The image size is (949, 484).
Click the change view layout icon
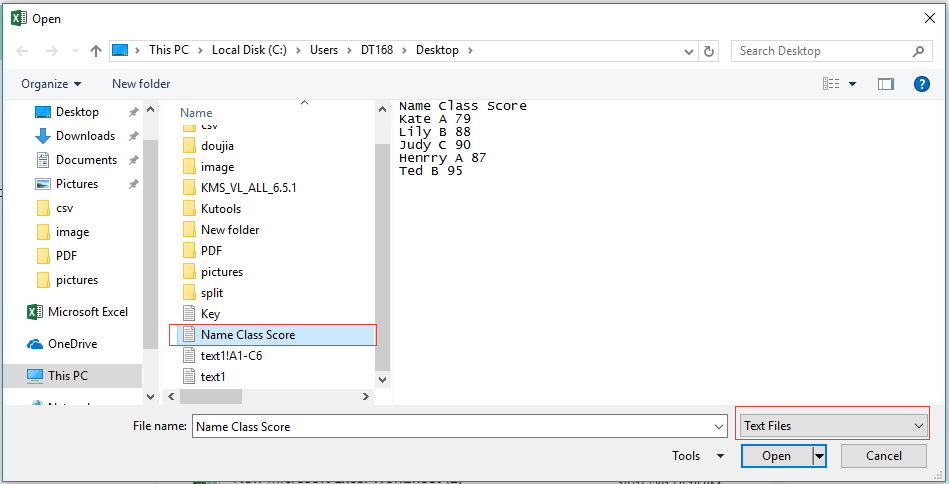coord(831,84)
